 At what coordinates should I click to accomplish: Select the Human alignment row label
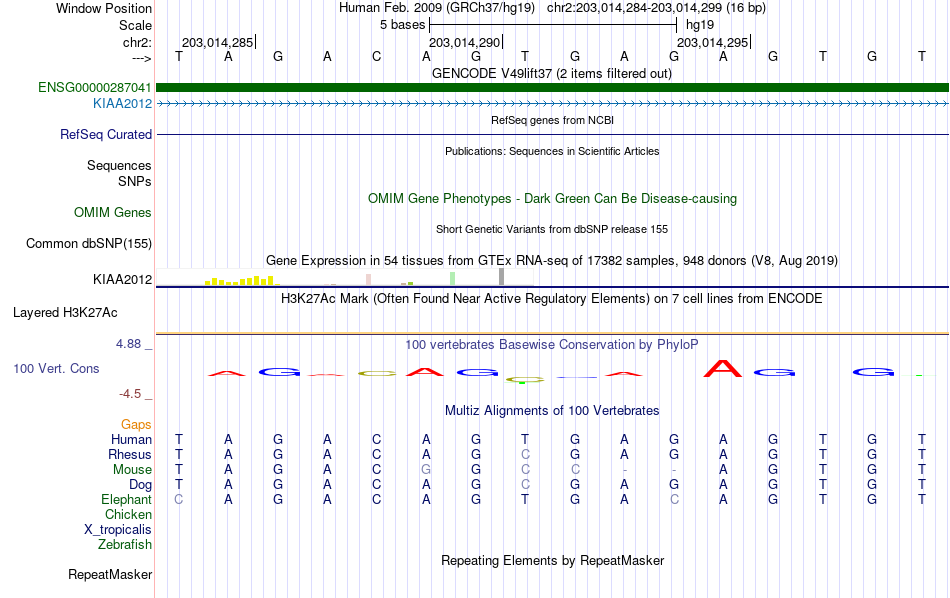pos(131,439)
